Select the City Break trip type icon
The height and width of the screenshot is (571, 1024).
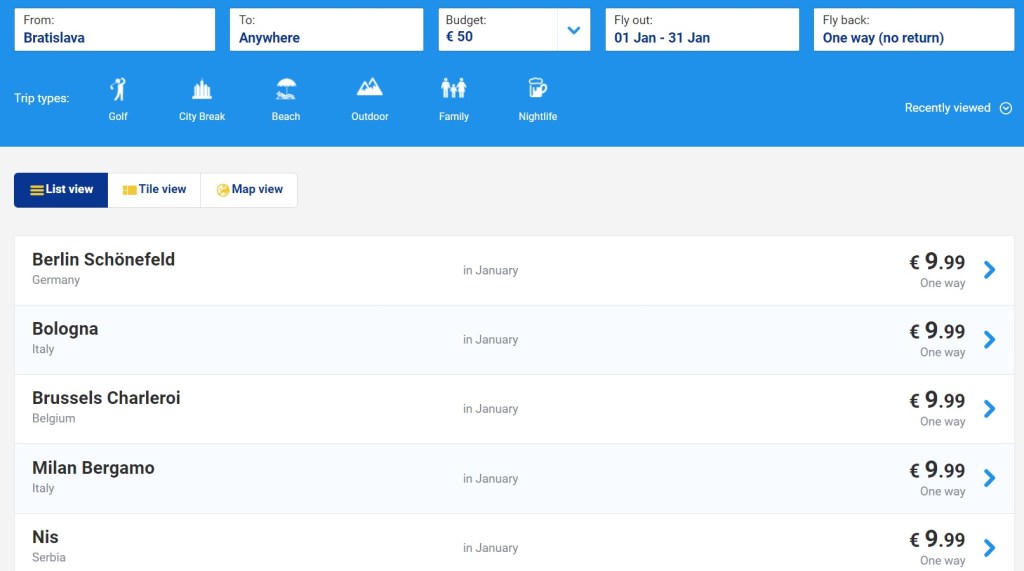[x=202, y=89]
